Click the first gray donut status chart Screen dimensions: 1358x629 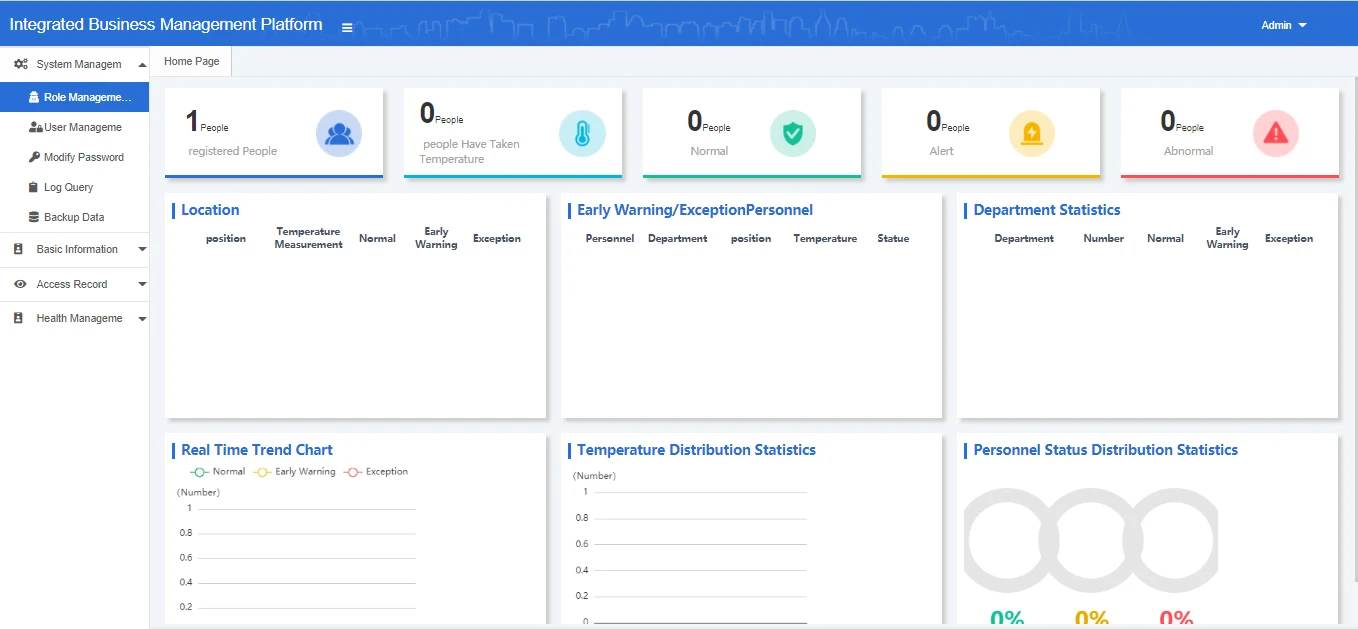[1007, 540]
